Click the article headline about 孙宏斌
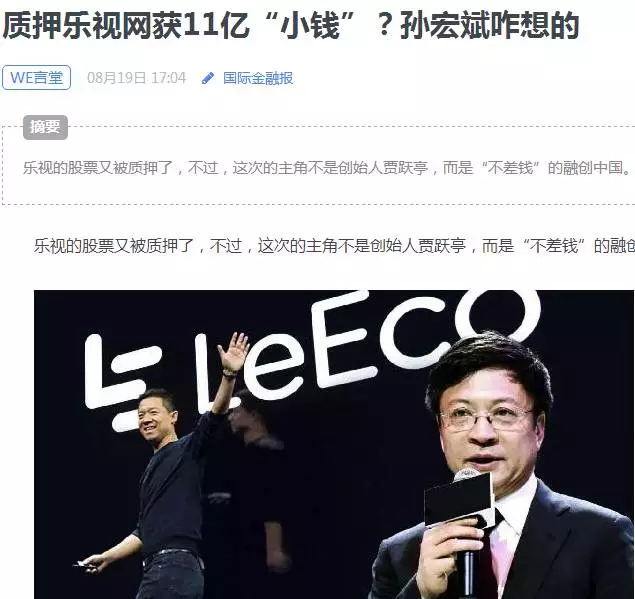This screenshot has height=599, width=635. coord(290,25)
